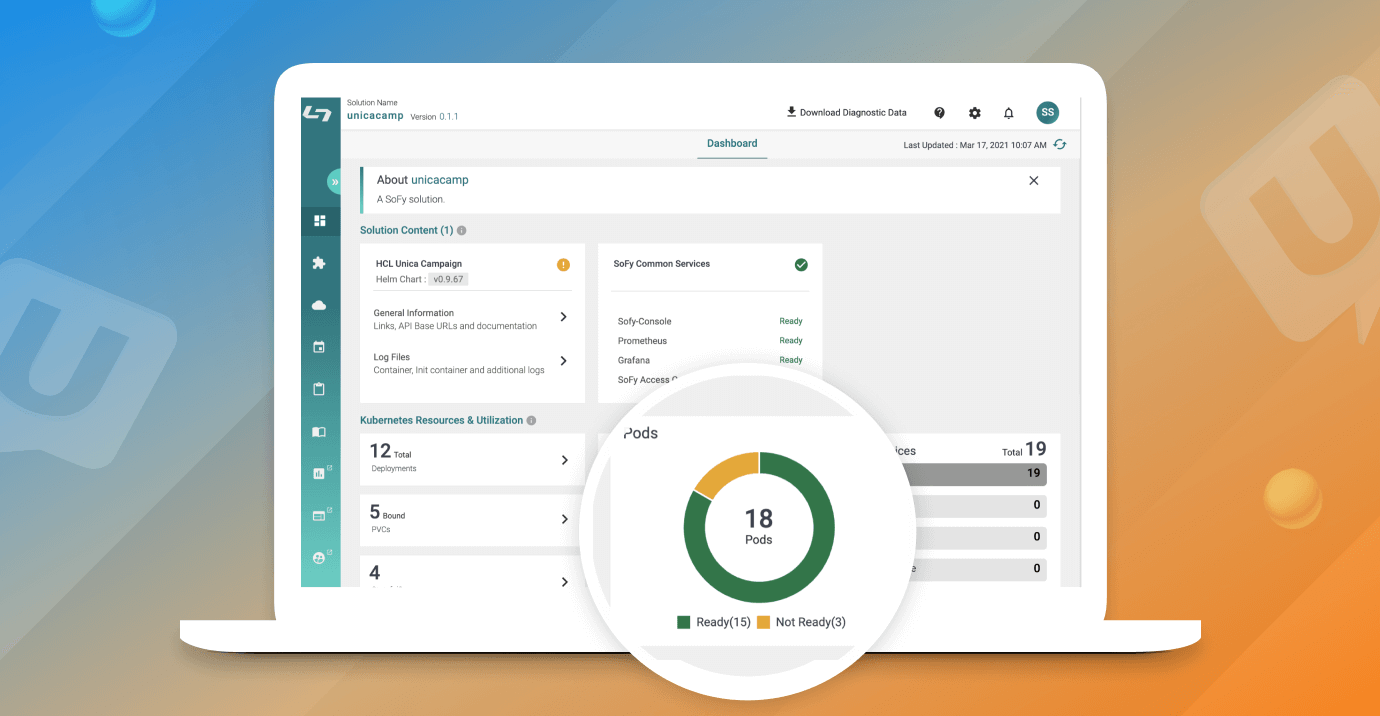Open the external bar-chart icon in the sidebar

[321, 473]
